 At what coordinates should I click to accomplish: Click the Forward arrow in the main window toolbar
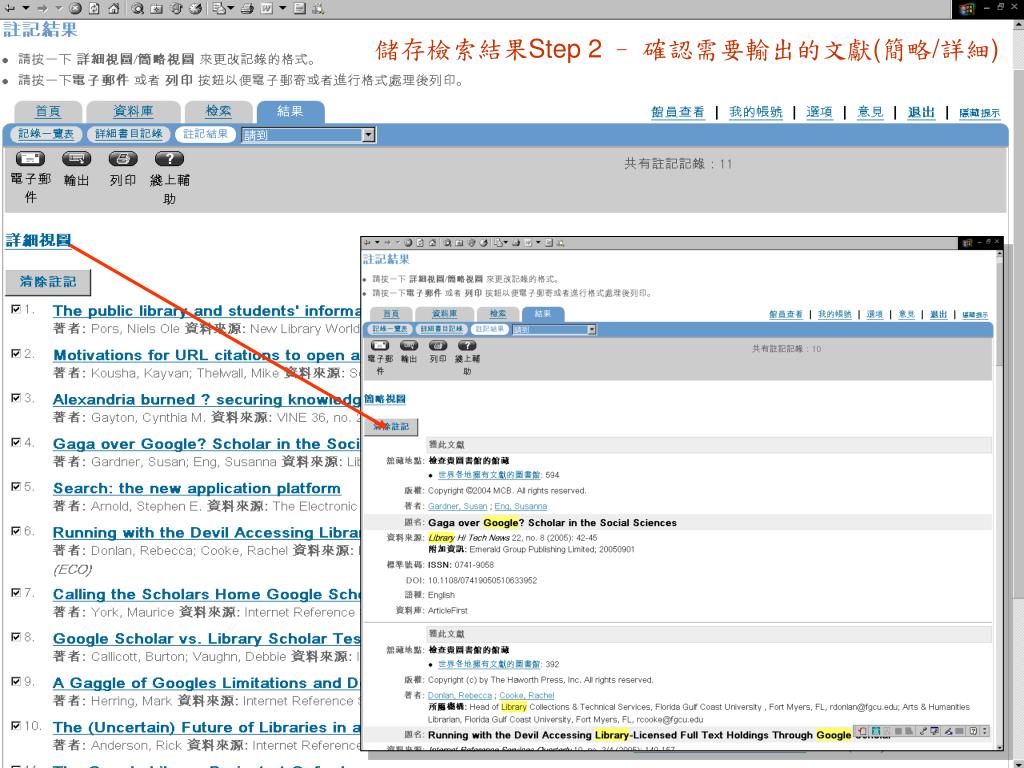[x=42, y=8]
